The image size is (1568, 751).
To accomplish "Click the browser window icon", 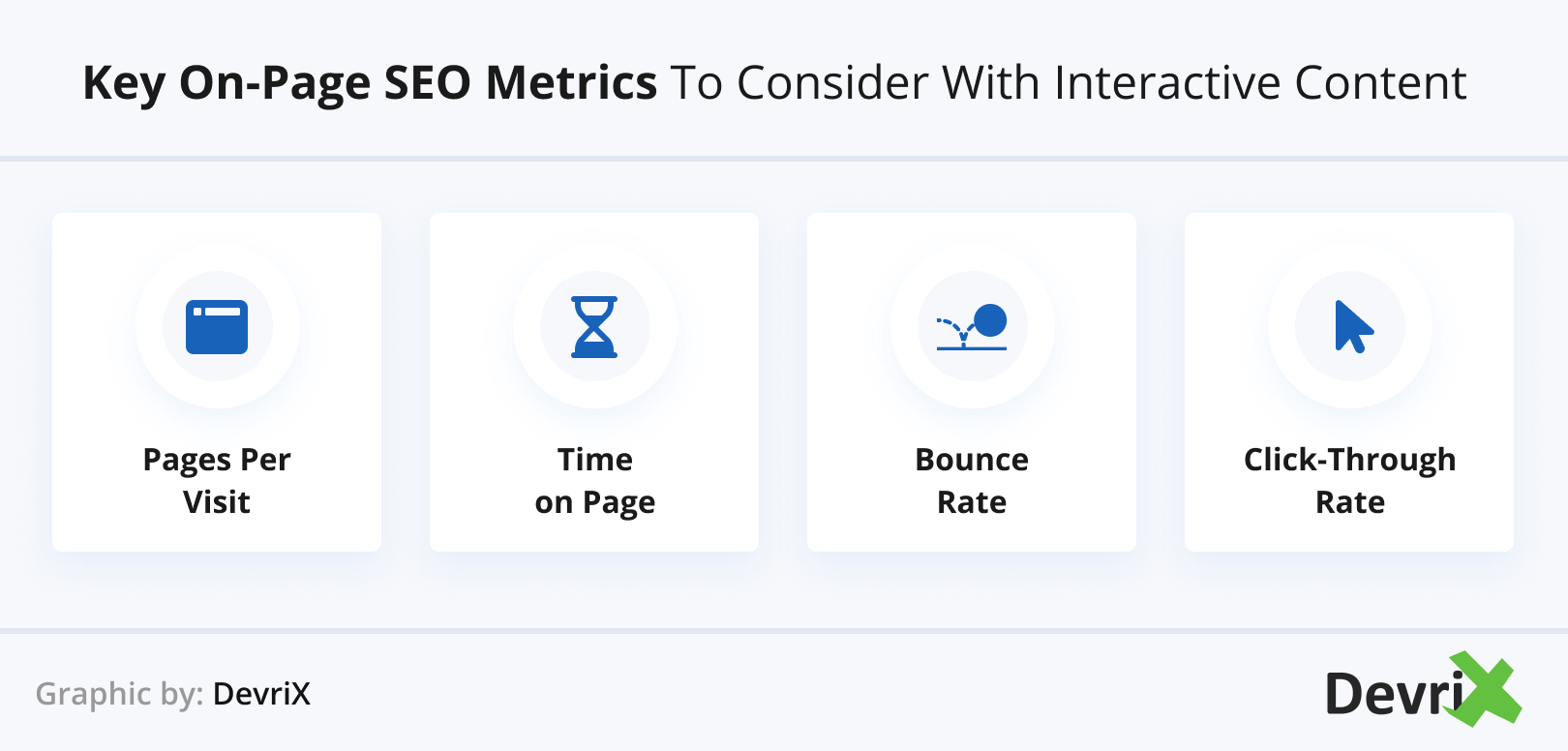I will pos(217,327).
